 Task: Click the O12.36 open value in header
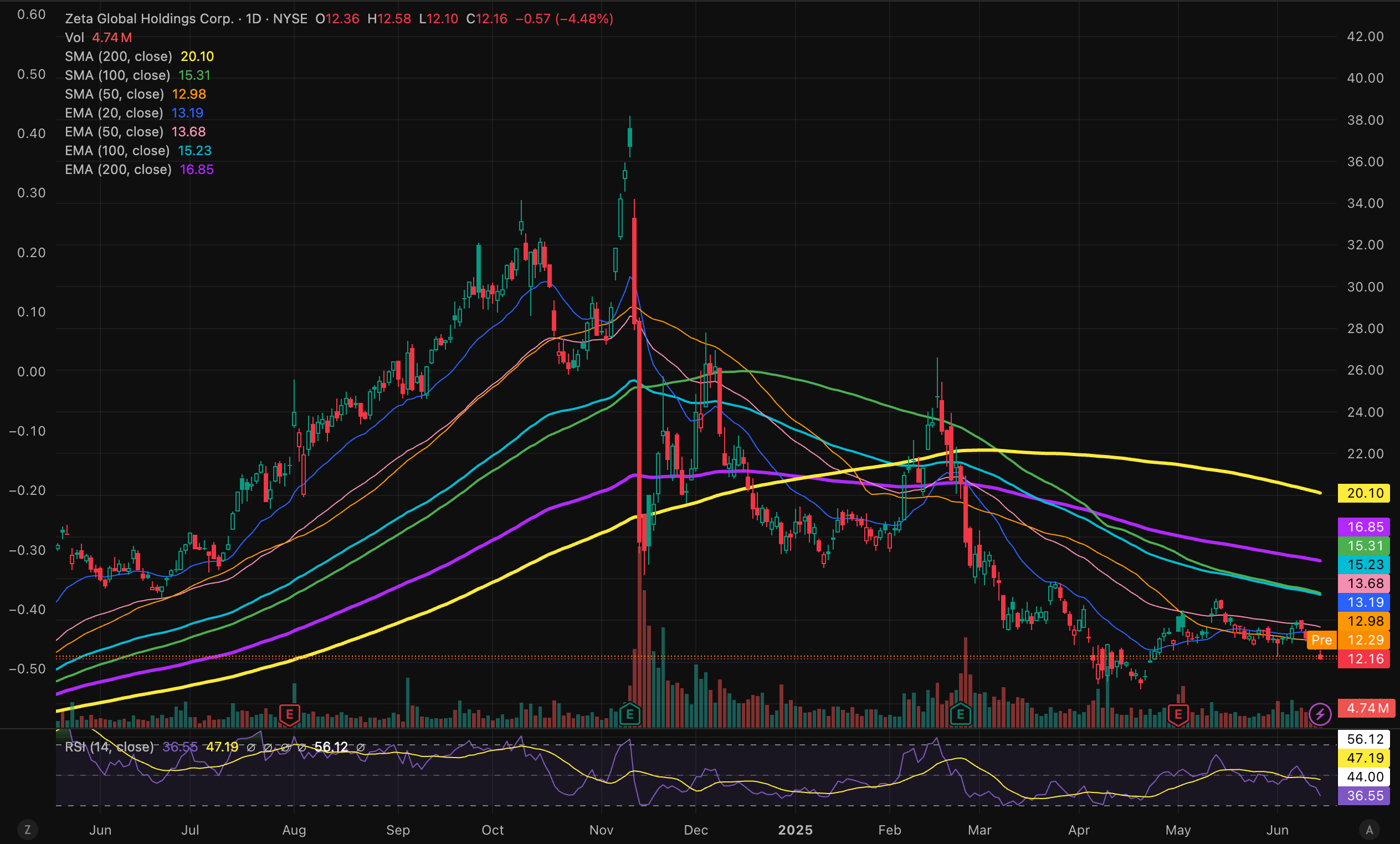coord(337,19)
